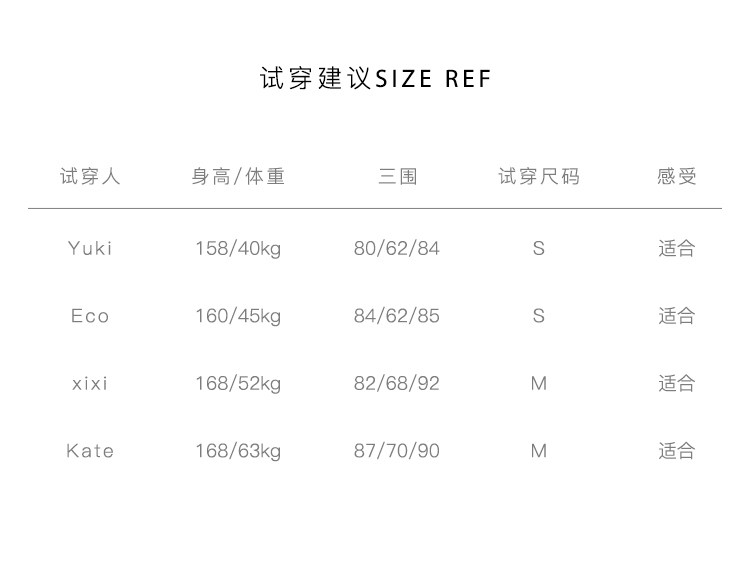Click 适合 in Kate's row
This screenshot has width=750, height=565.
tap(677, 451)
